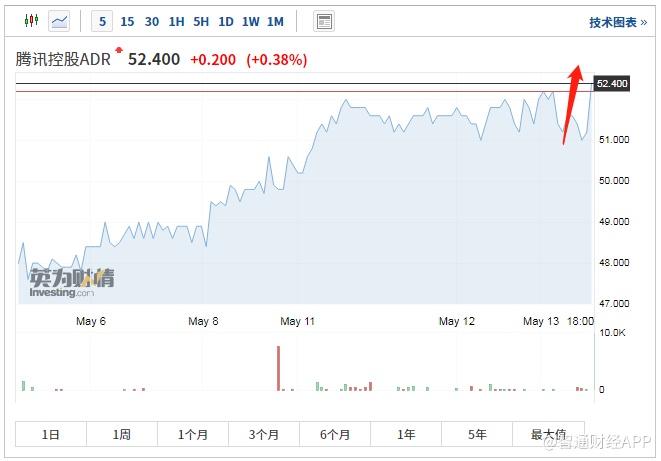Image resolution: width=661 pixels, height=461 pixels.
Task: Switch to area line chart type
Action: 59,21
